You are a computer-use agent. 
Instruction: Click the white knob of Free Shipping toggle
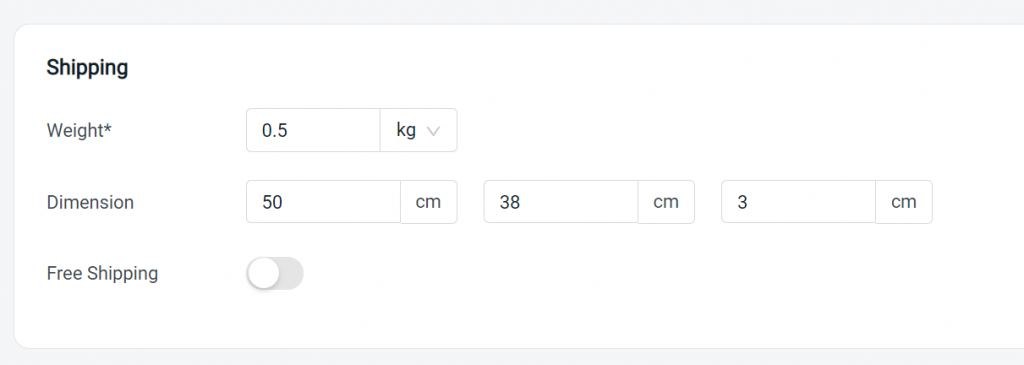[264, 274]
